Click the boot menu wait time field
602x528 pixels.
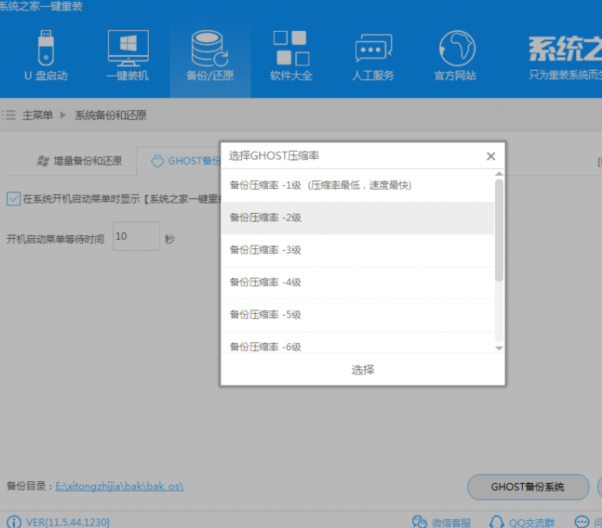135,237
